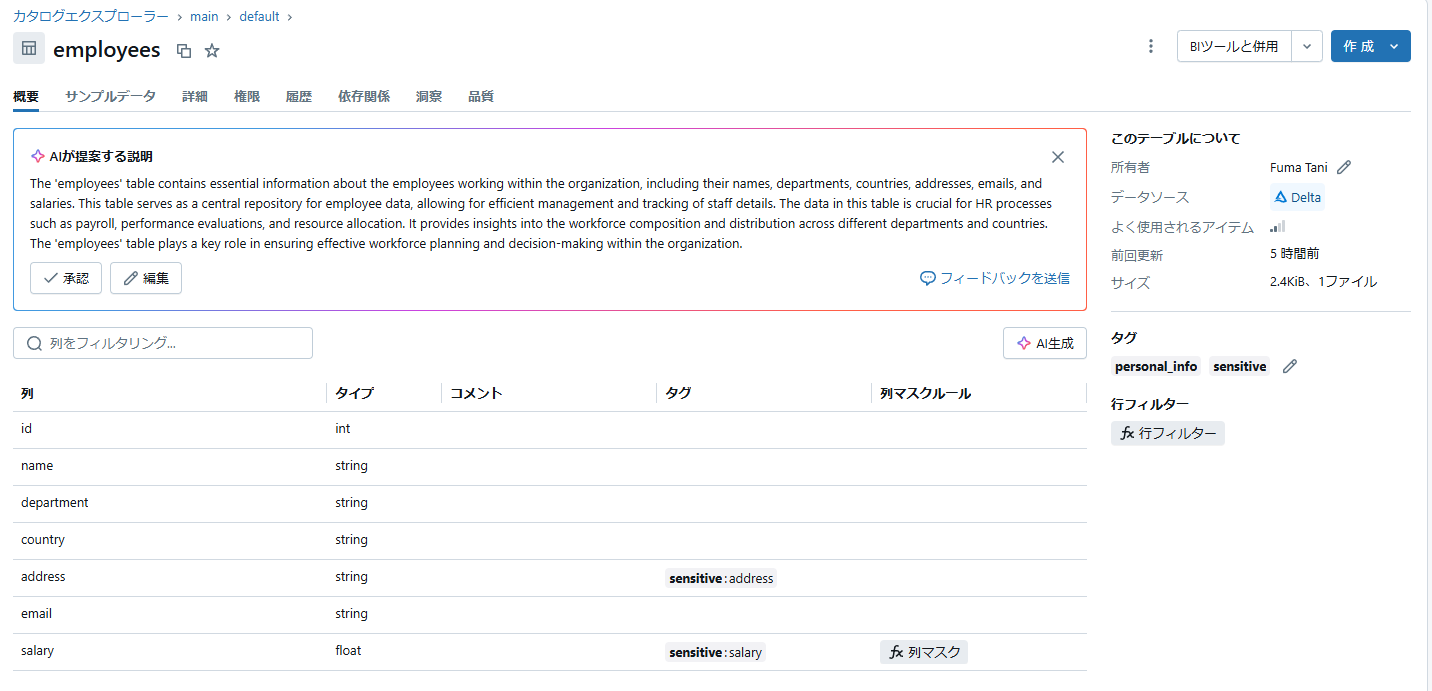
Task: Dismiss the AI suggested description panel
Action: point(1058,157)
